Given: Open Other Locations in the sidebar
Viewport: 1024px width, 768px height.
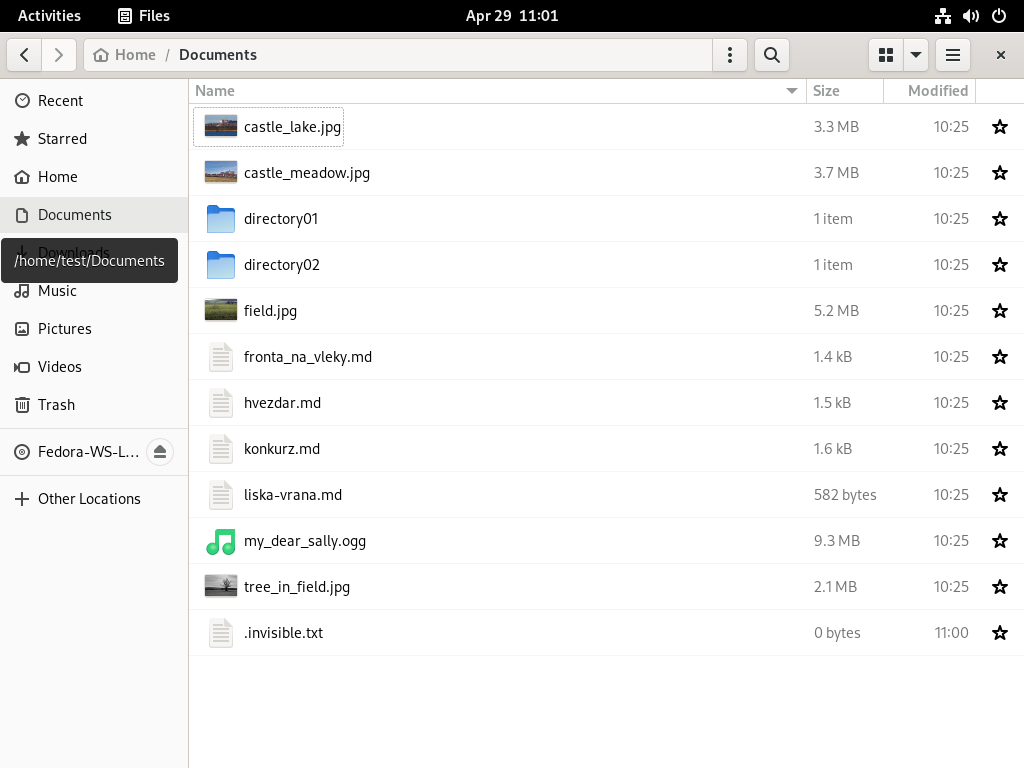Looking at the screenshot, I should point(94,499).
